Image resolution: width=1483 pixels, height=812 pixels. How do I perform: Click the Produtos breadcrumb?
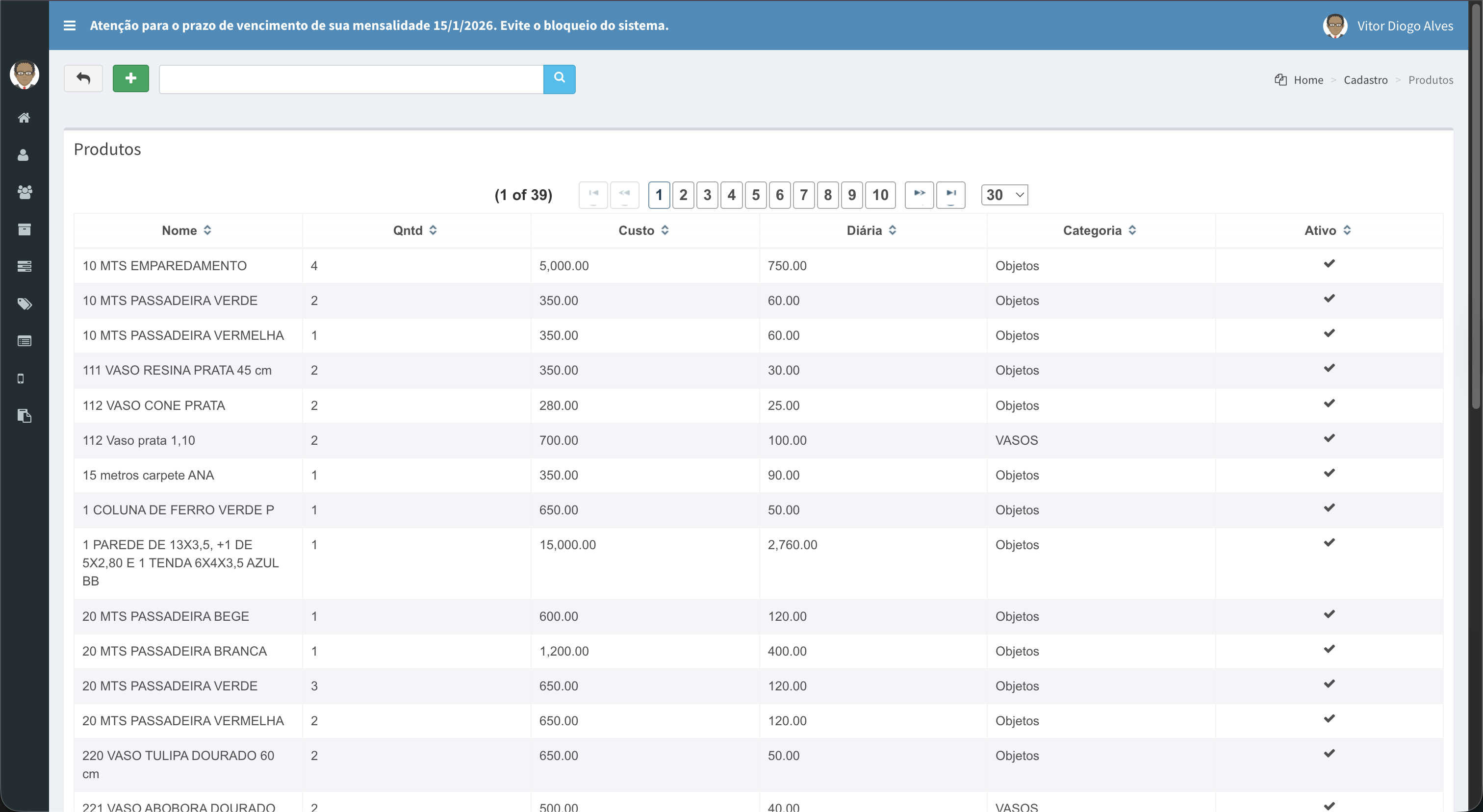1431,80
